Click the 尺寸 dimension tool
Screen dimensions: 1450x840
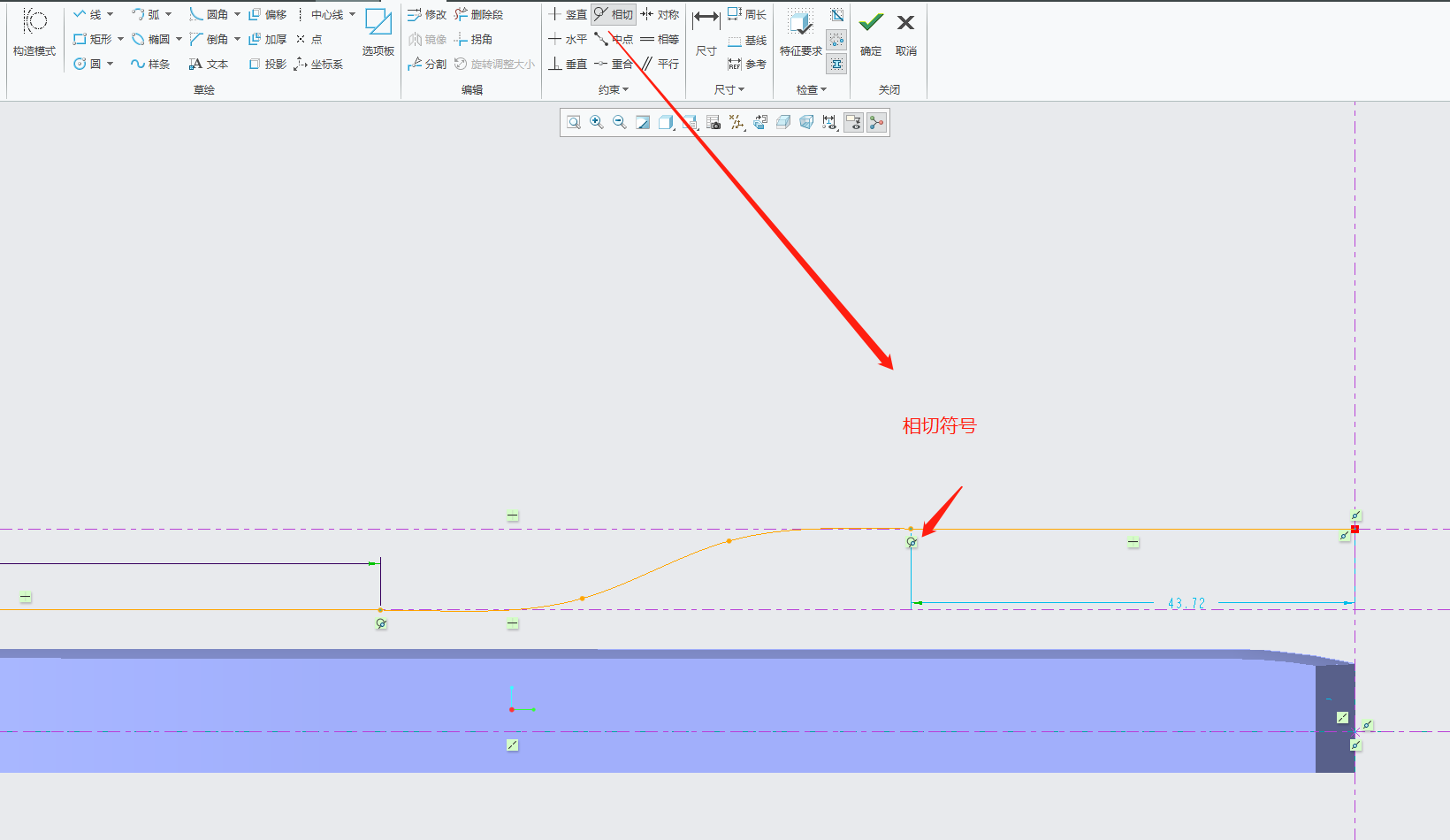point(706,33)
